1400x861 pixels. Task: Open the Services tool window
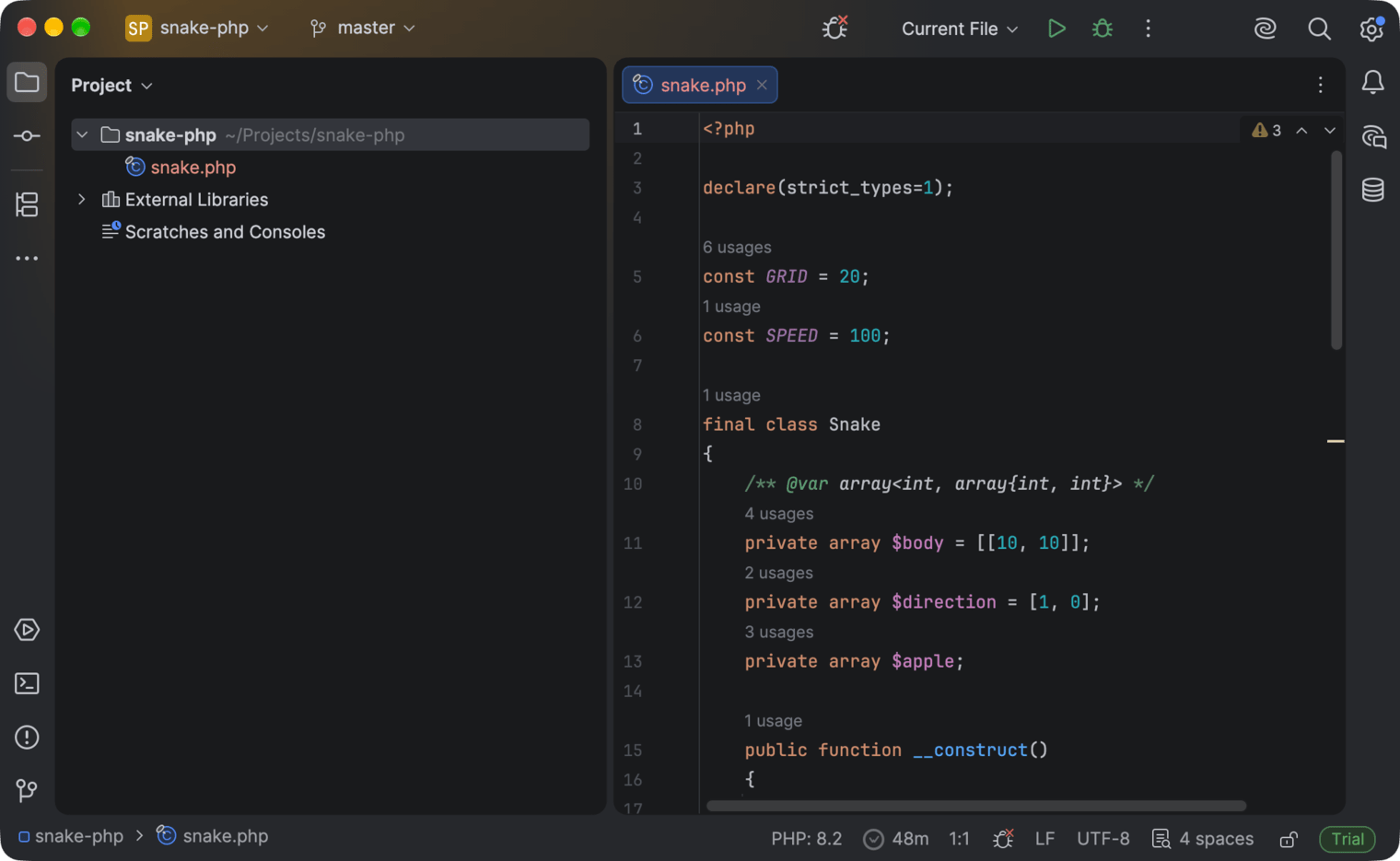[27, 630]
